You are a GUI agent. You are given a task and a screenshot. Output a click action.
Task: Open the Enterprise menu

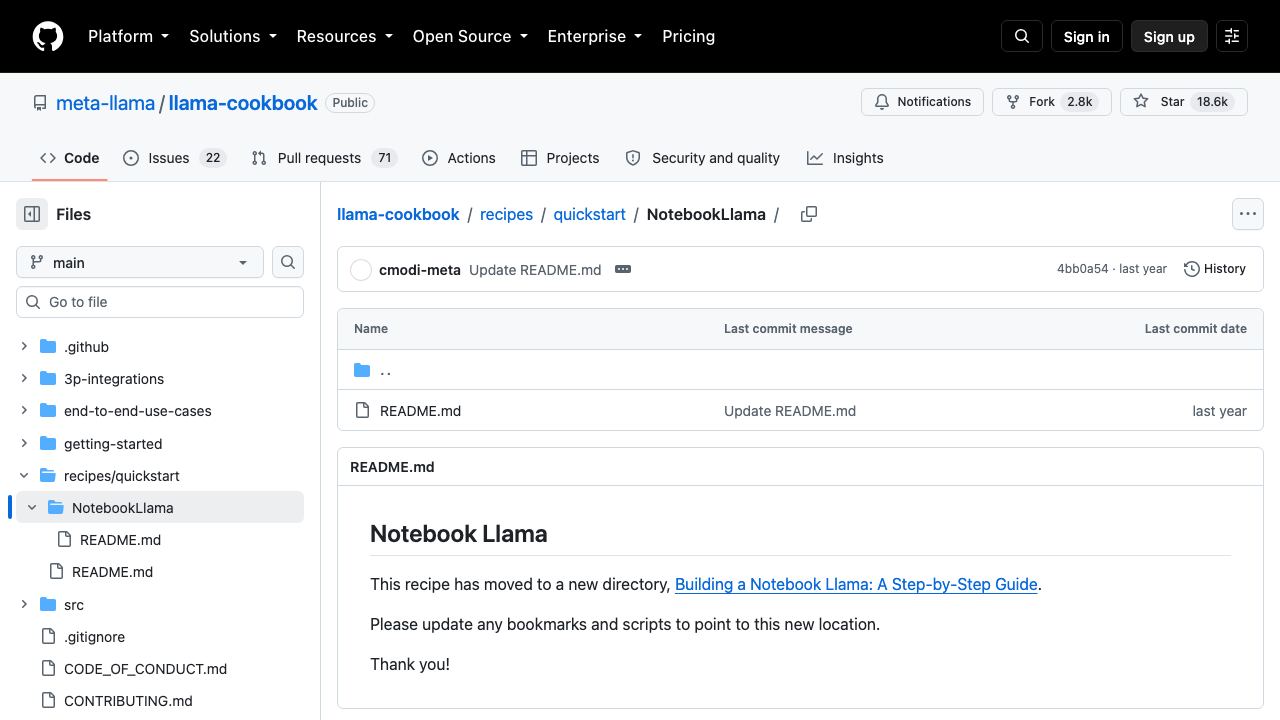coord(594,36)
